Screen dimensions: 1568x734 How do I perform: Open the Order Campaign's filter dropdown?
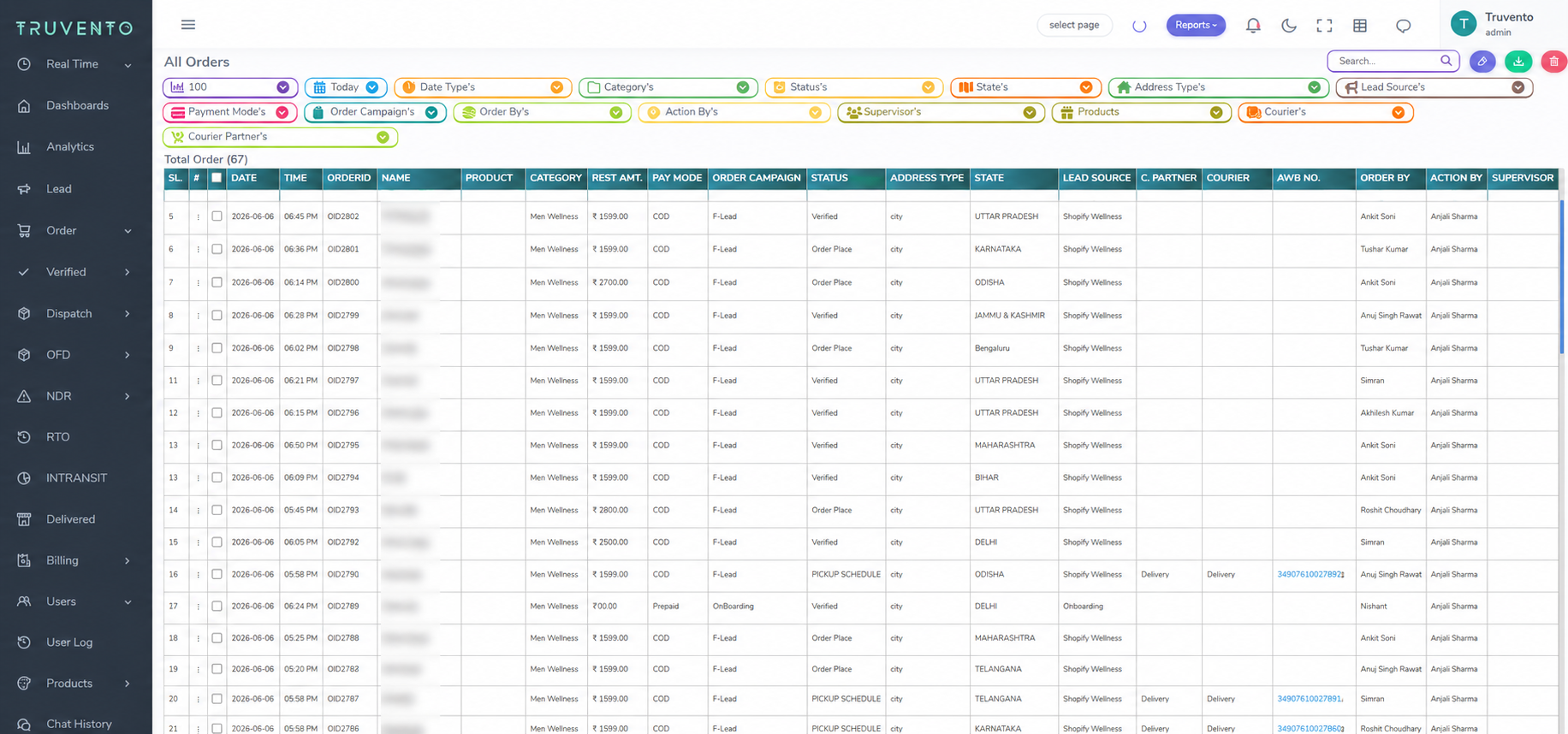375,112
